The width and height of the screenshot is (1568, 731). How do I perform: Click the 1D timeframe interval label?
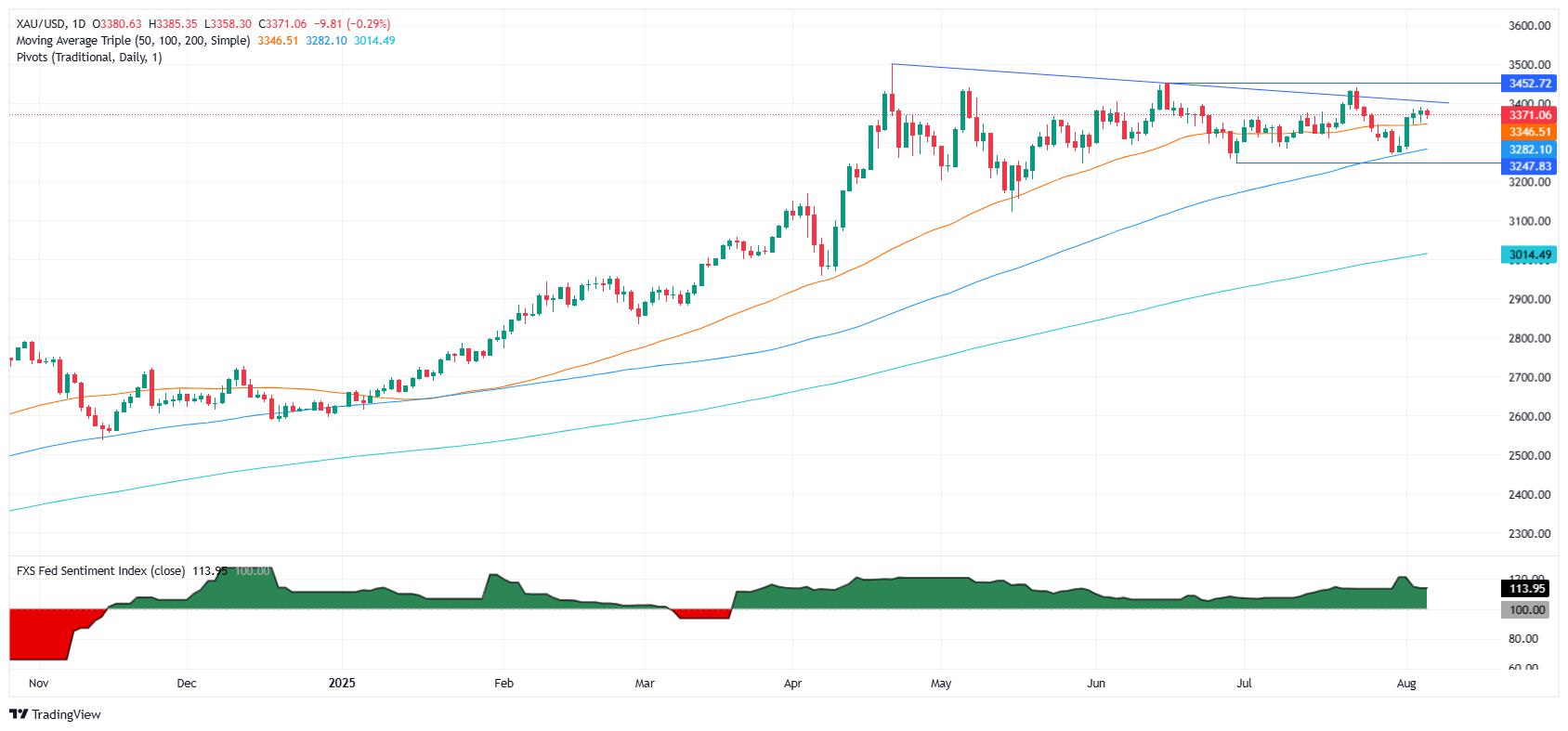[78, 24]
